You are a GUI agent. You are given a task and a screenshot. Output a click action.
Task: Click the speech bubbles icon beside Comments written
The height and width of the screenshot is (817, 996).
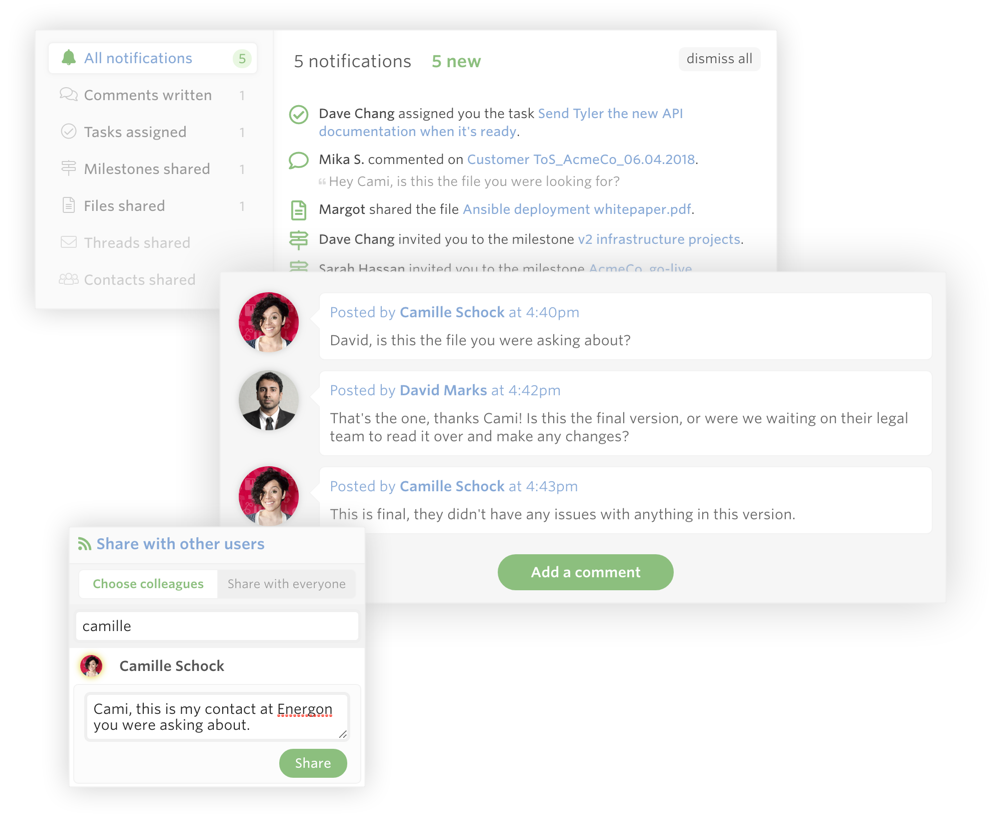point(69,95)
